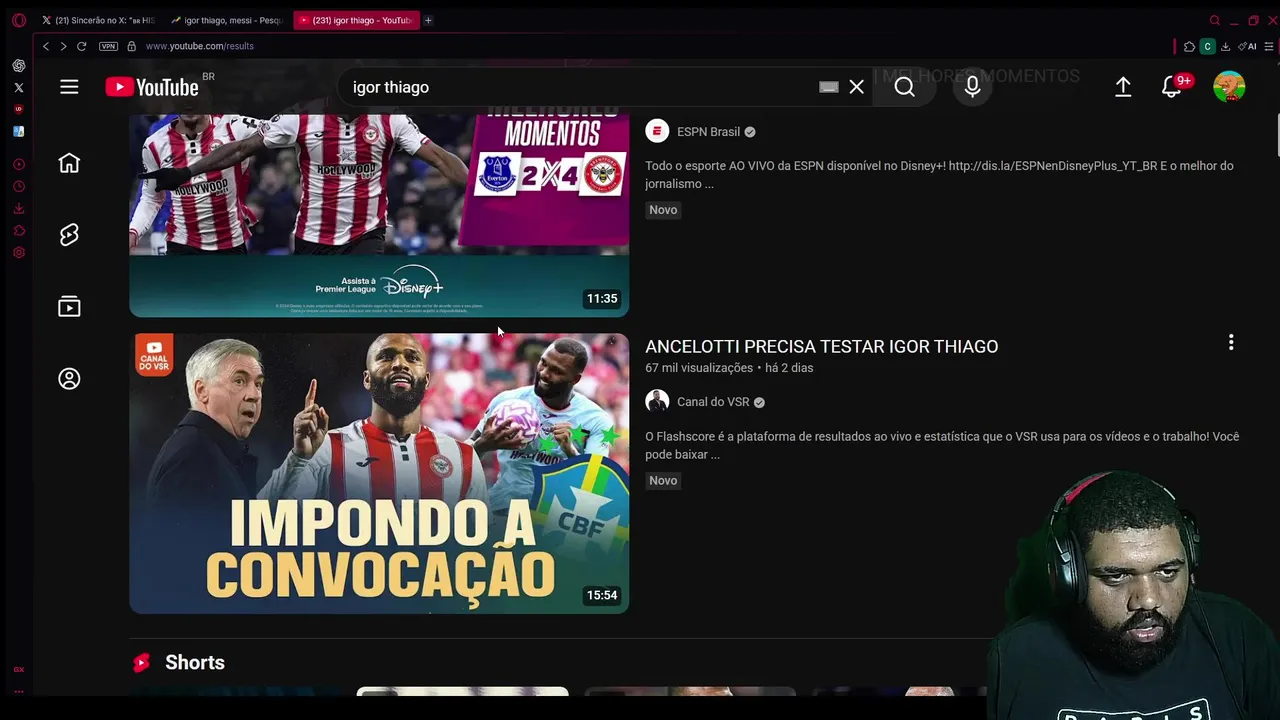This screenshot has height=720, width=1280.
Task: Open the Easy Setup sliders icon
Action: point(1269,46)
